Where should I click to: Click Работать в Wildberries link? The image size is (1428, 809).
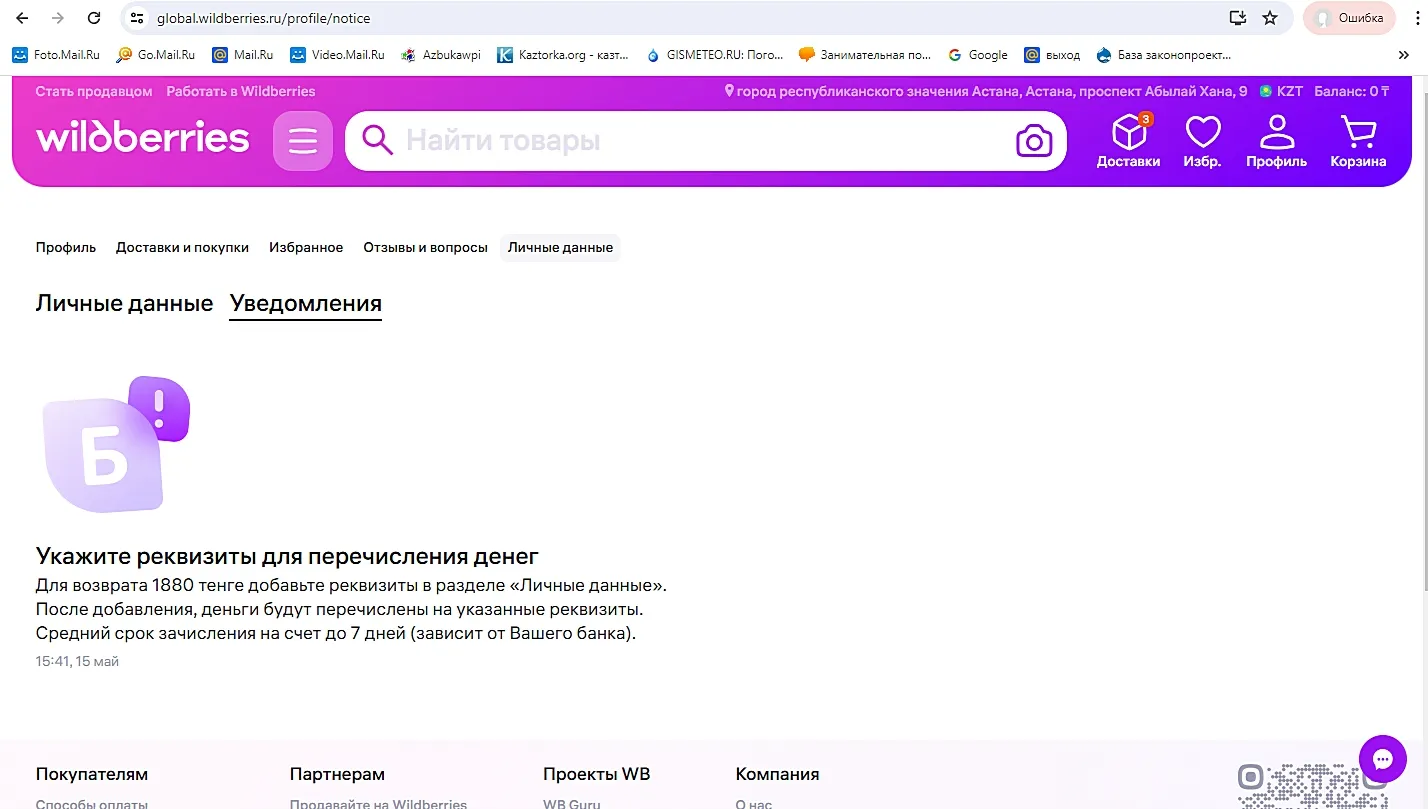pos(240,91)
